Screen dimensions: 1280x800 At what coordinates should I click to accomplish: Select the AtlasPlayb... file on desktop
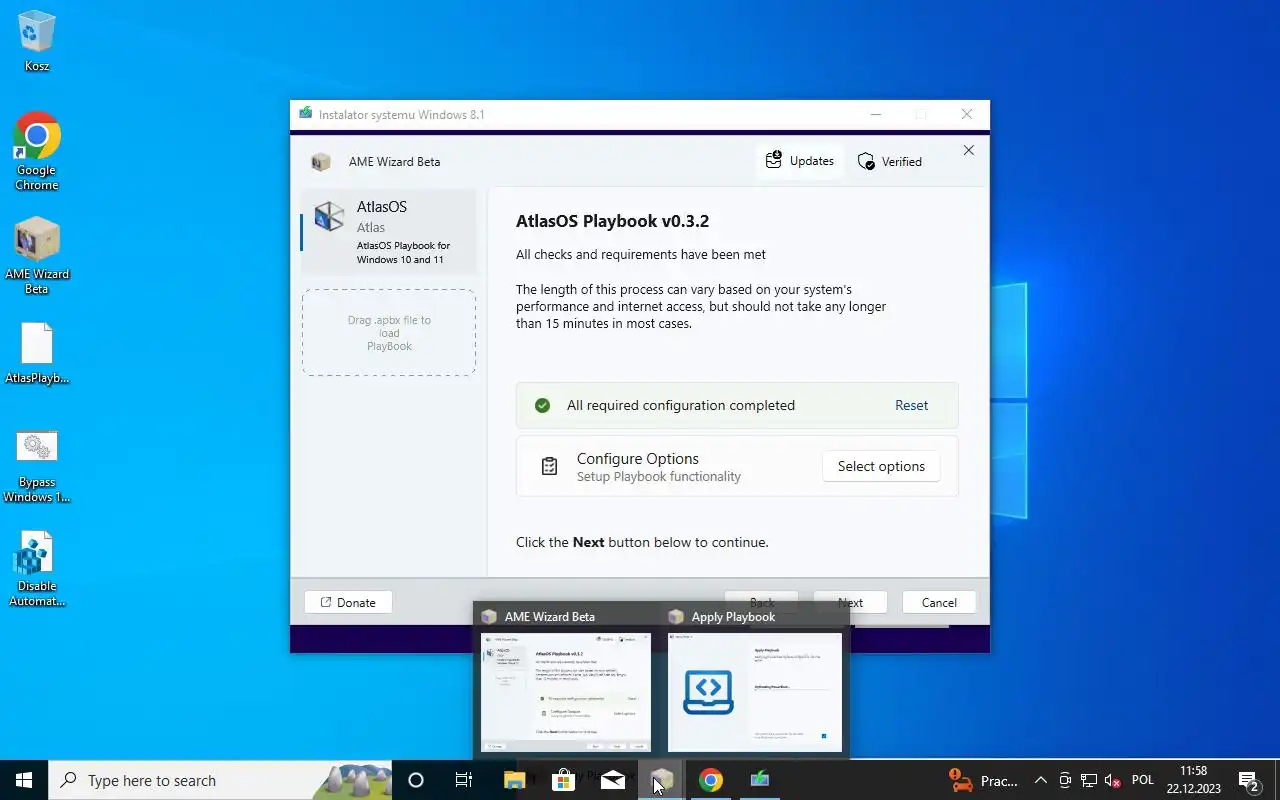[37, 354]
